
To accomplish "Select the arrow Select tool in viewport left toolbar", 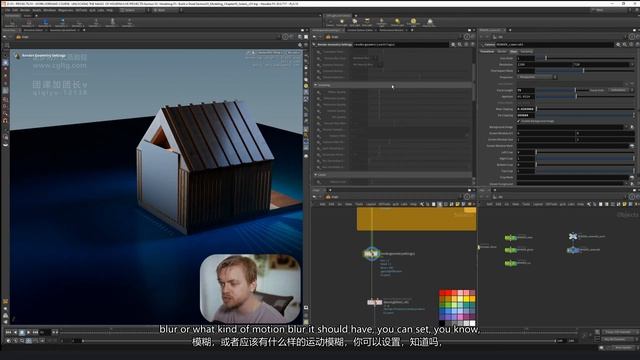I will [5, 63].
